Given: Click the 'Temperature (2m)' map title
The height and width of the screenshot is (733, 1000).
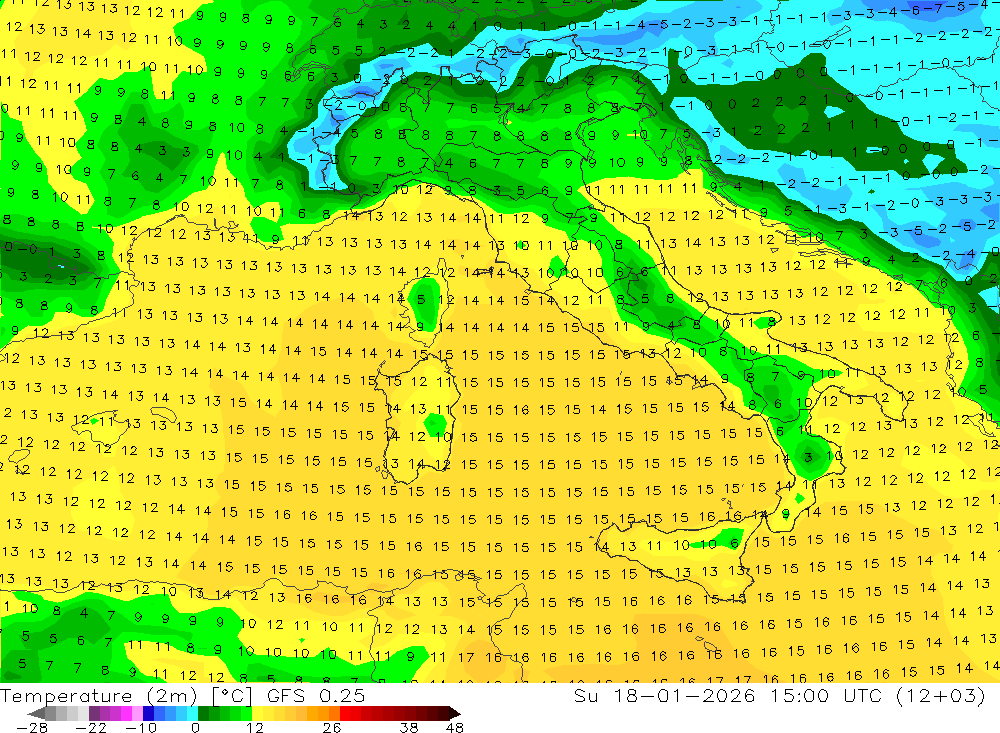Looking at the screenshot, I should coord(98,695).
